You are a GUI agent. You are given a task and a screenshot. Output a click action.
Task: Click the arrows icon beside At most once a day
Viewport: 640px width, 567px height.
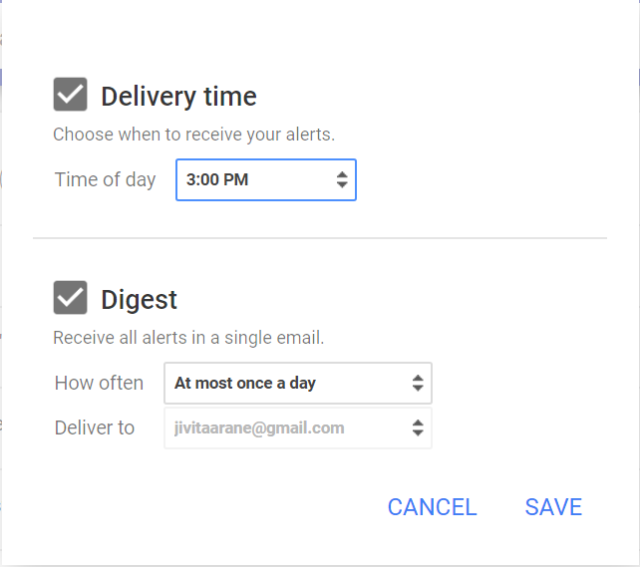(x=418, y=383)
